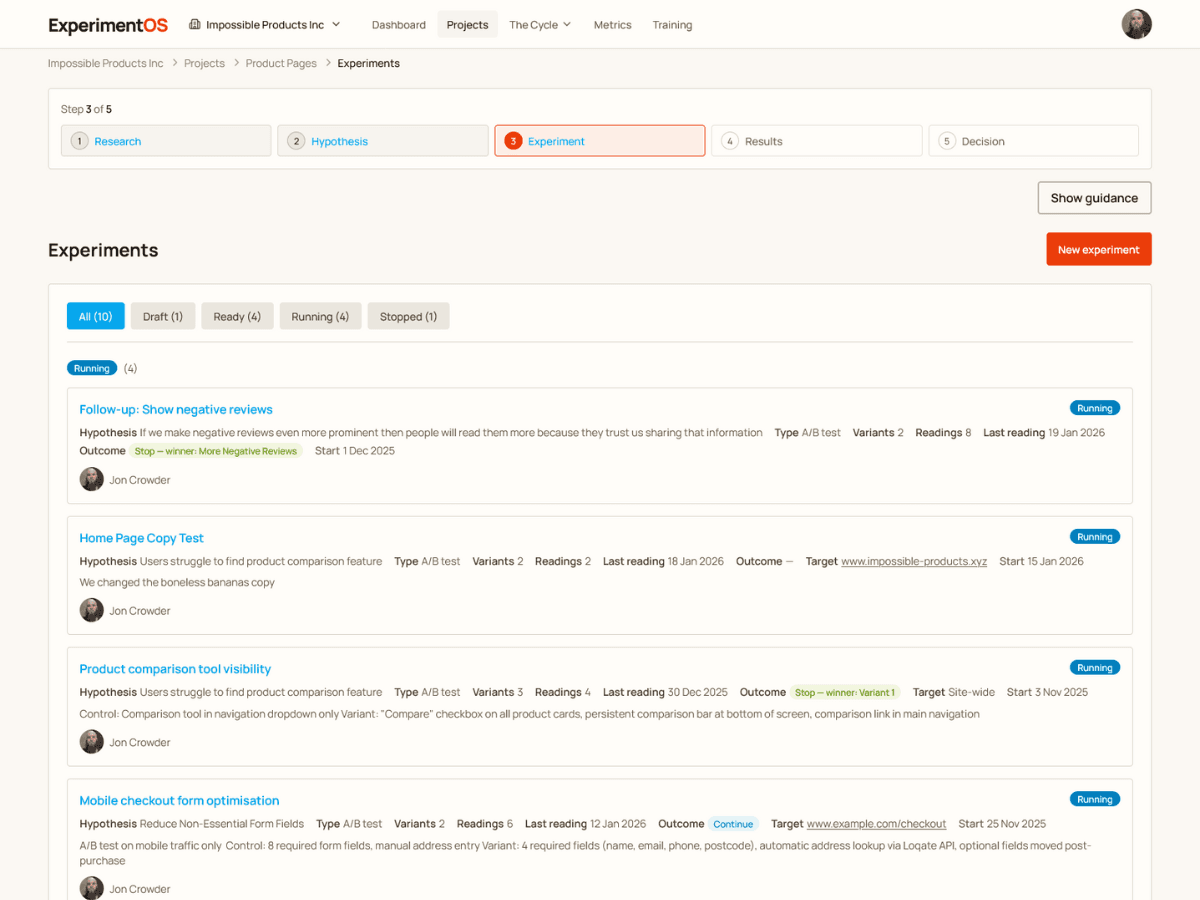
Task: Navigate to the Training section
Action: pos(672,24)
